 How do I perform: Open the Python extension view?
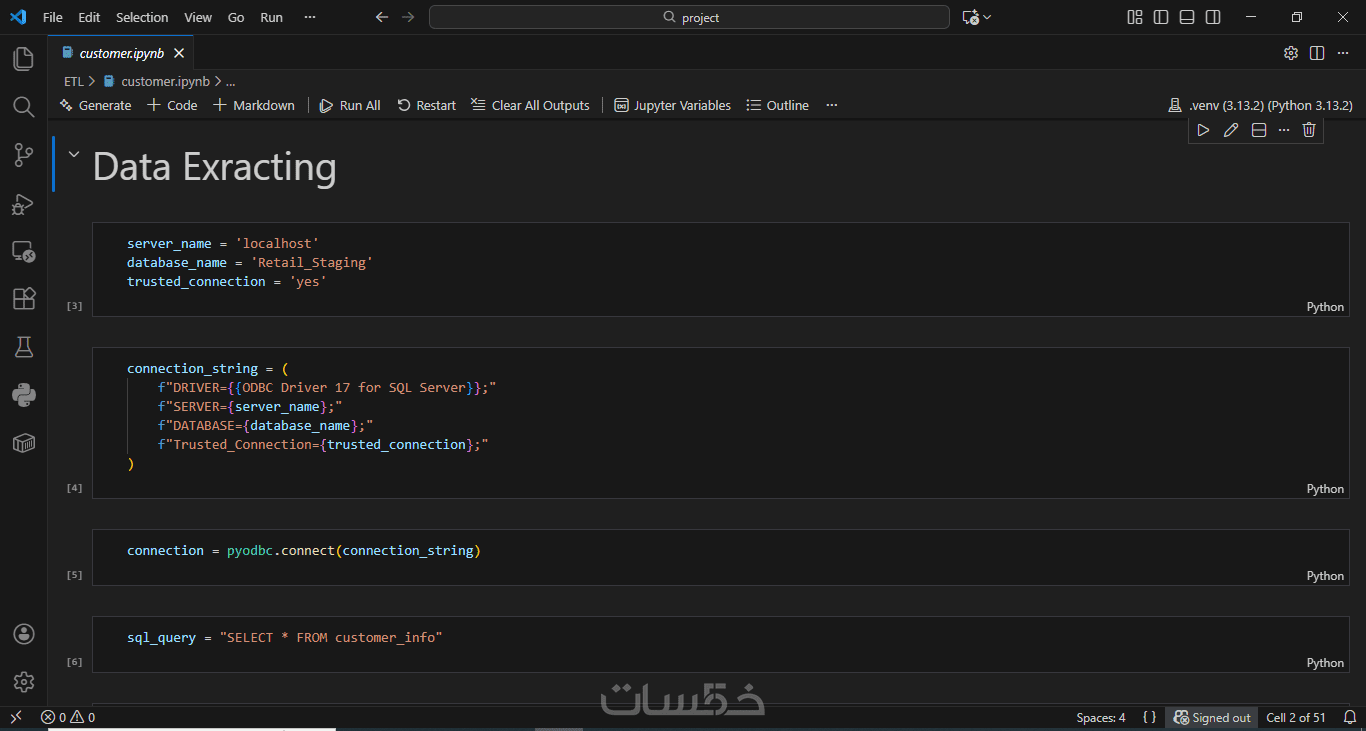(x=23, y=395)
